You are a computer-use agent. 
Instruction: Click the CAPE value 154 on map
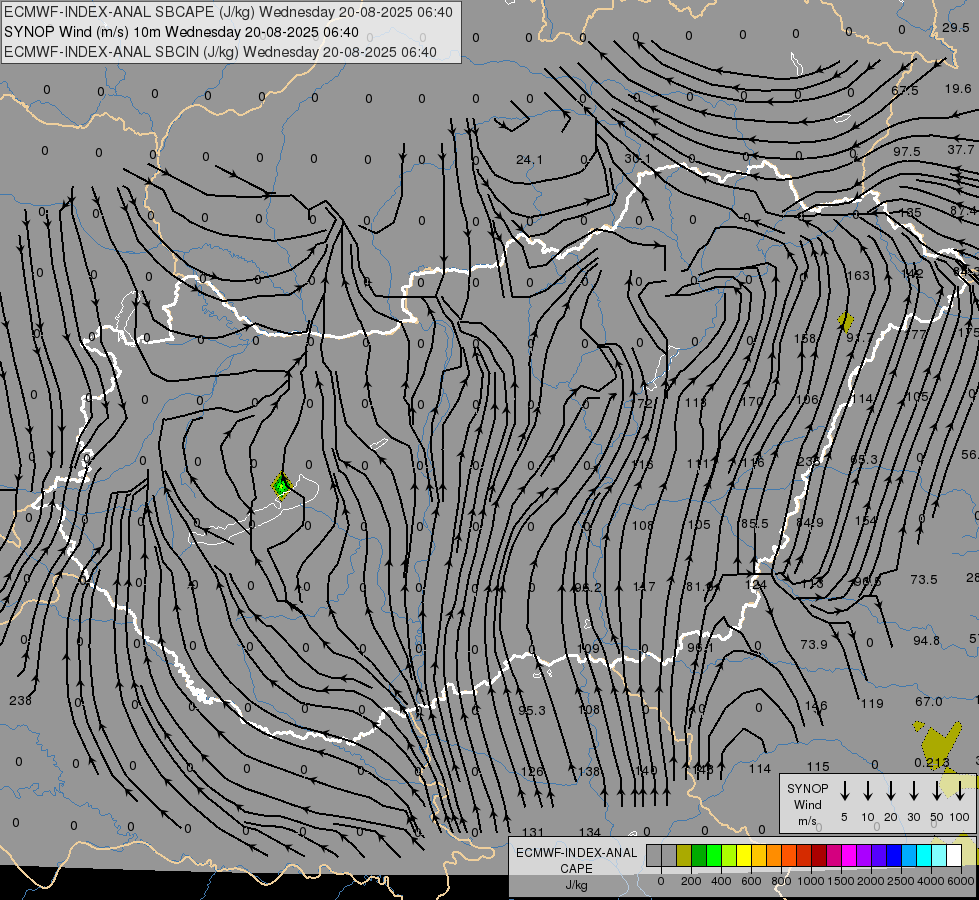(865, 520)
